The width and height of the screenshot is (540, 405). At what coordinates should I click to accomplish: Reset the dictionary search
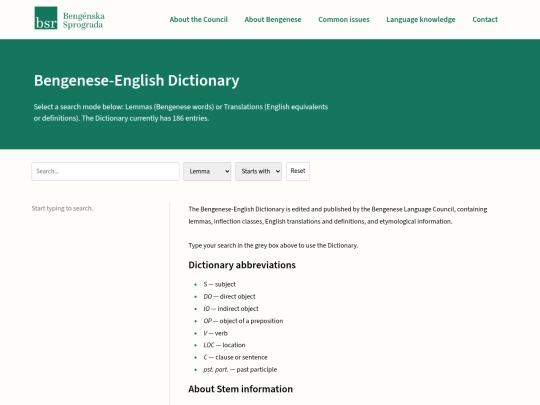point(298,171)
